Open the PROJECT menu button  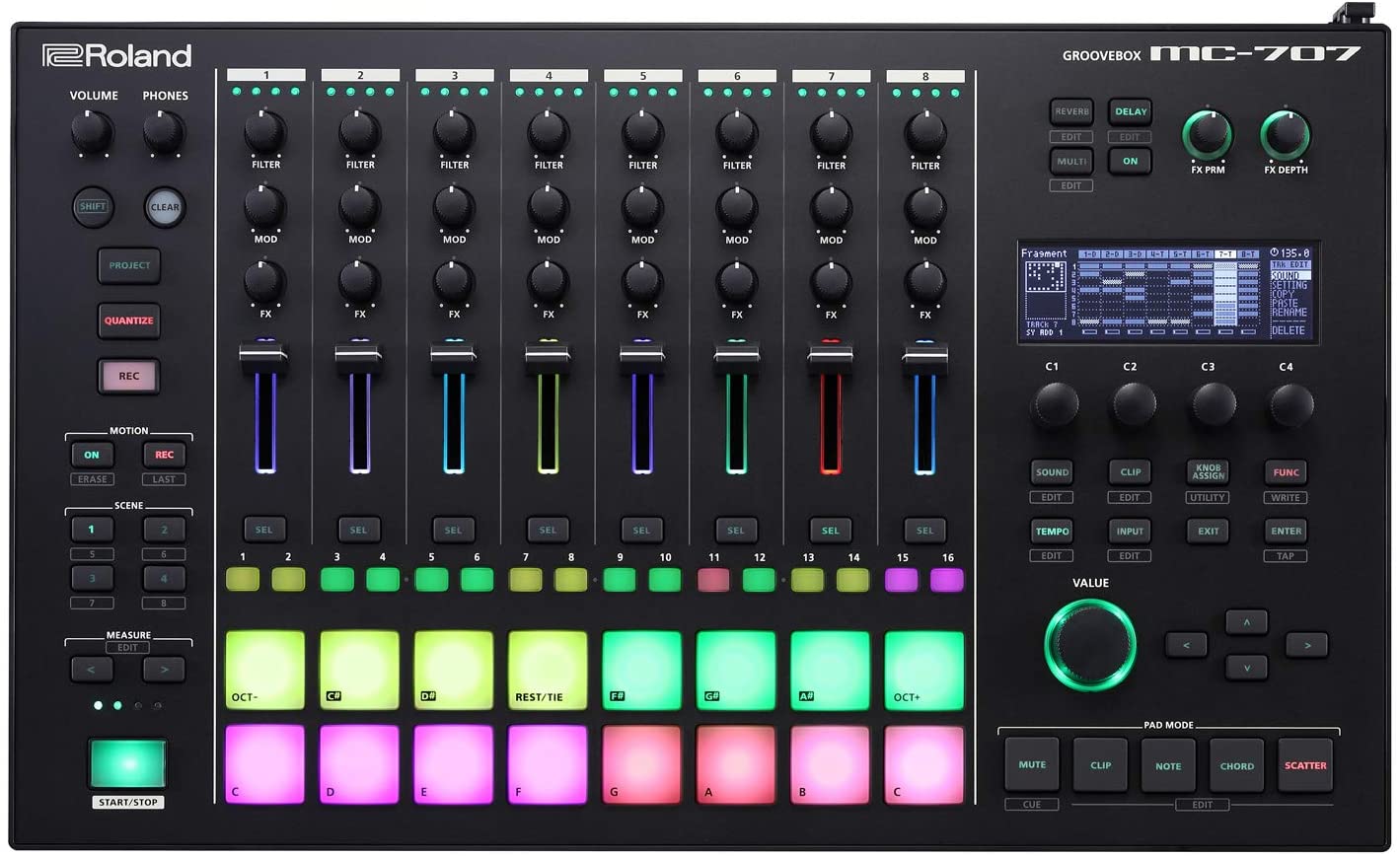[128, 265]
